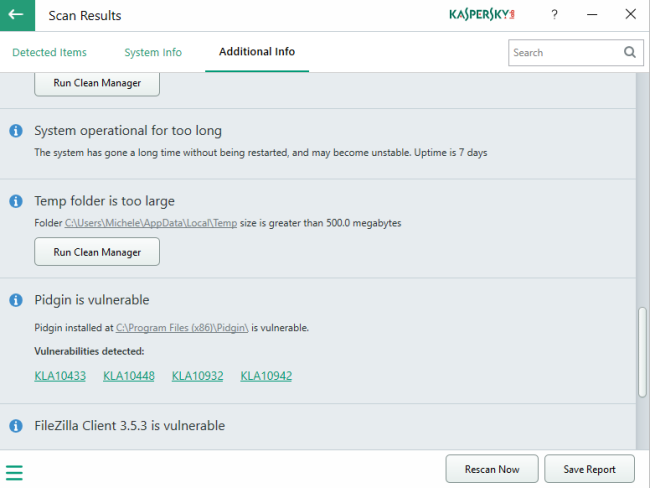This screenshot has width=650, height=488.
Task: Click the top Run Clean Manager button
Action: [97, 84]
